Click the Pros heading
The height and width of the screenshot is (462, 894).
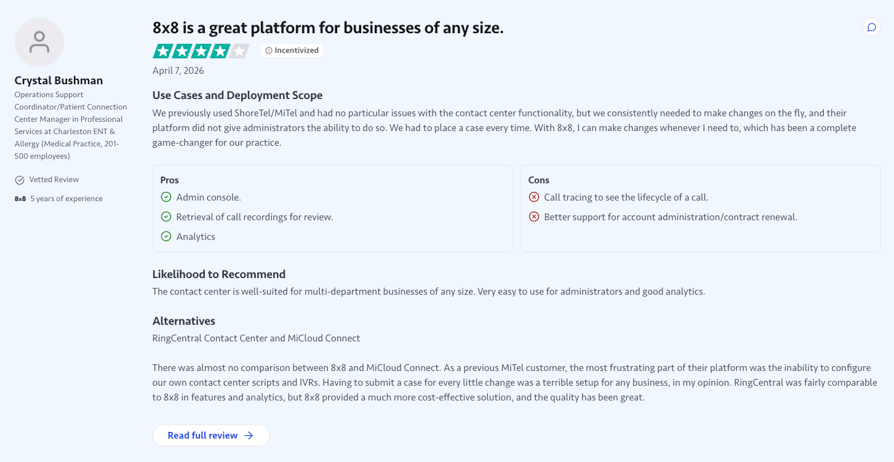(x=169, y=180)
